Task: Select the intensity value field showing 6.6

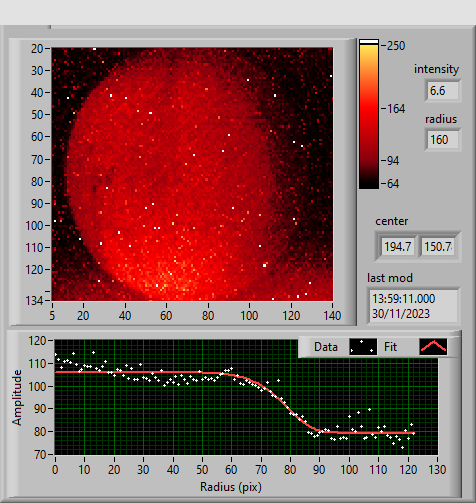Action: pos(443,91)
